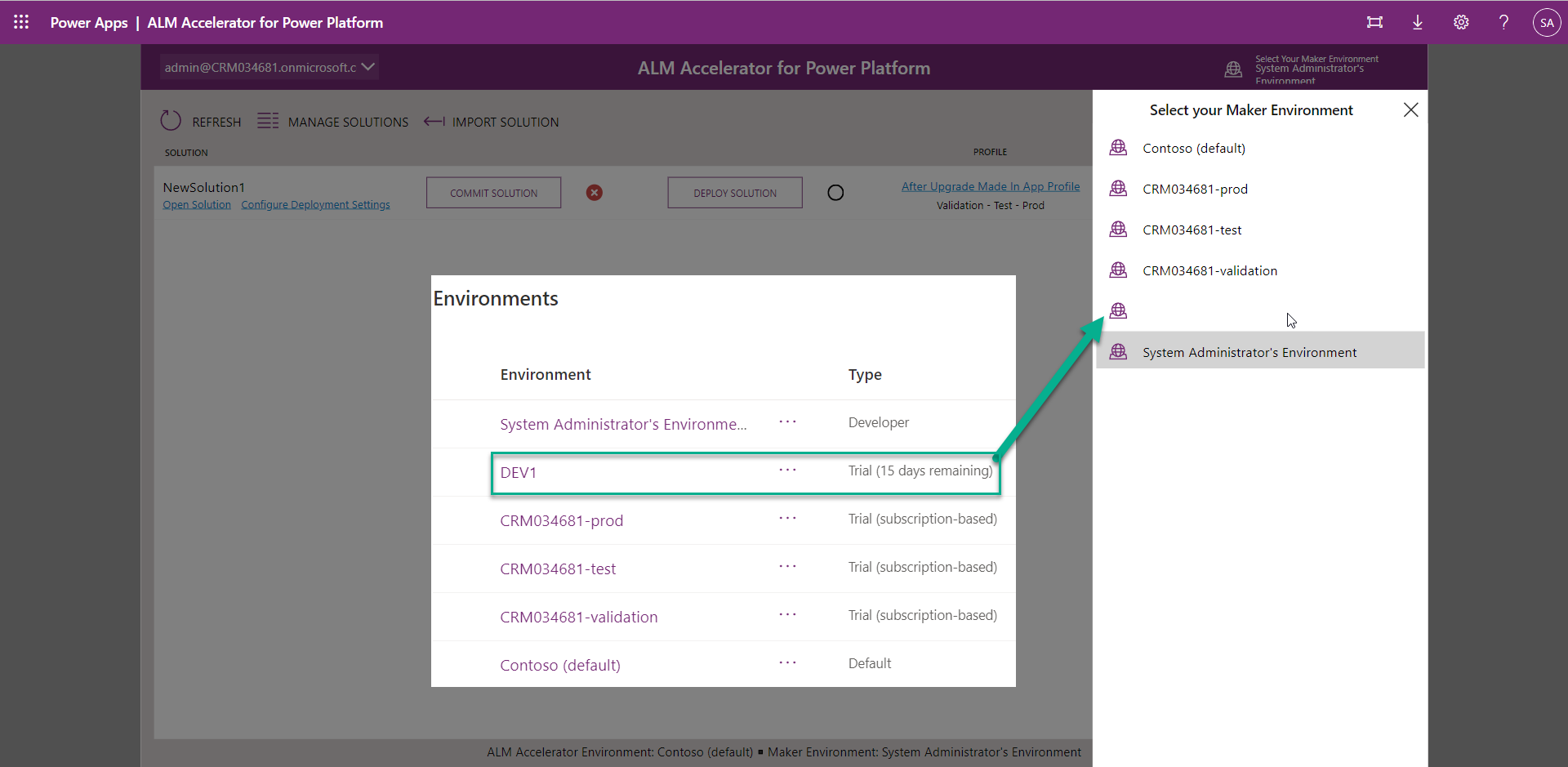Click the download icon in the header
The height and width of the screenshot is (767, 1568).
coord(1418,22)
